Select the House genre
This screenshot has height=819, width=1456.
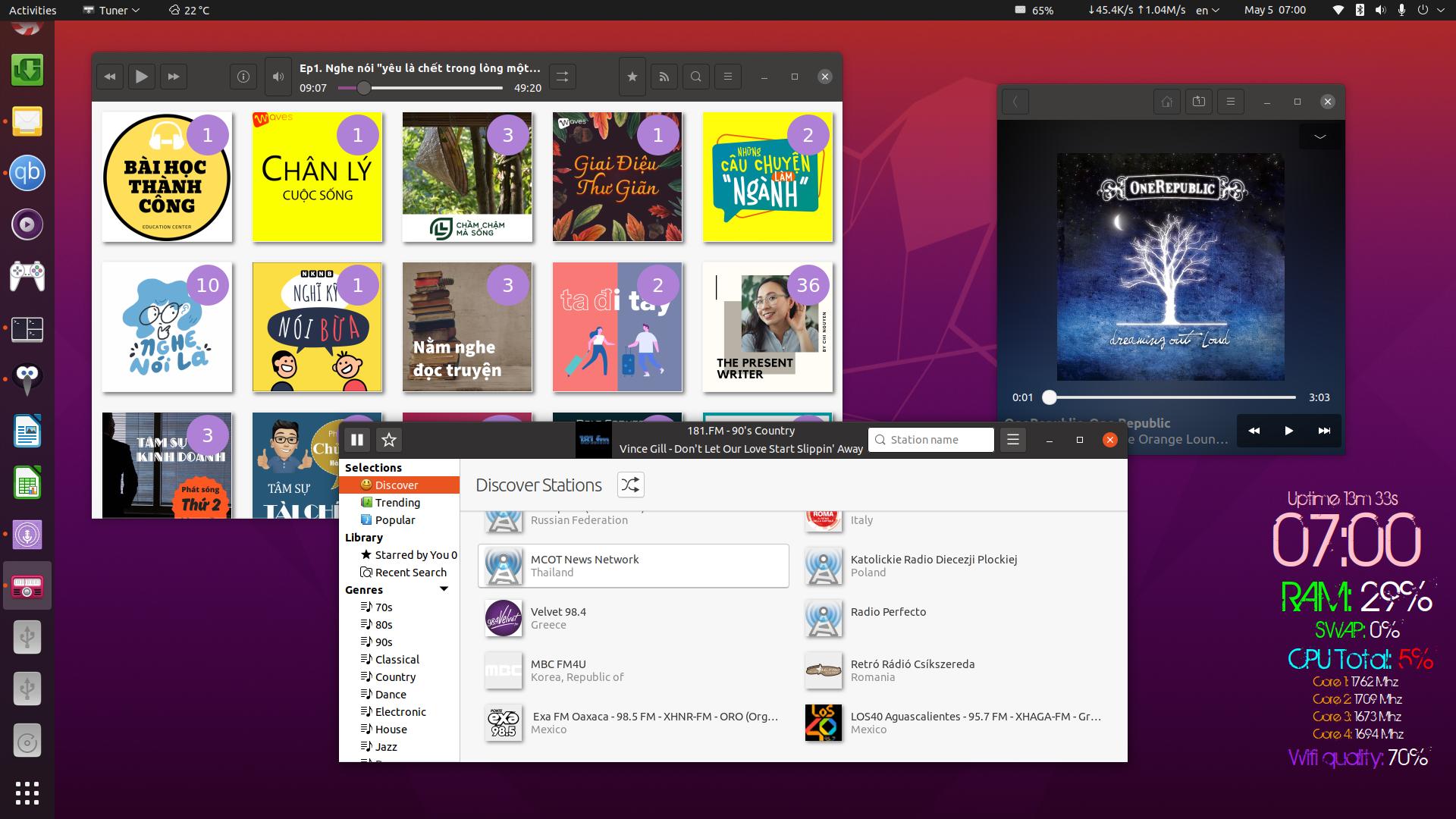(x=399, y=730)
